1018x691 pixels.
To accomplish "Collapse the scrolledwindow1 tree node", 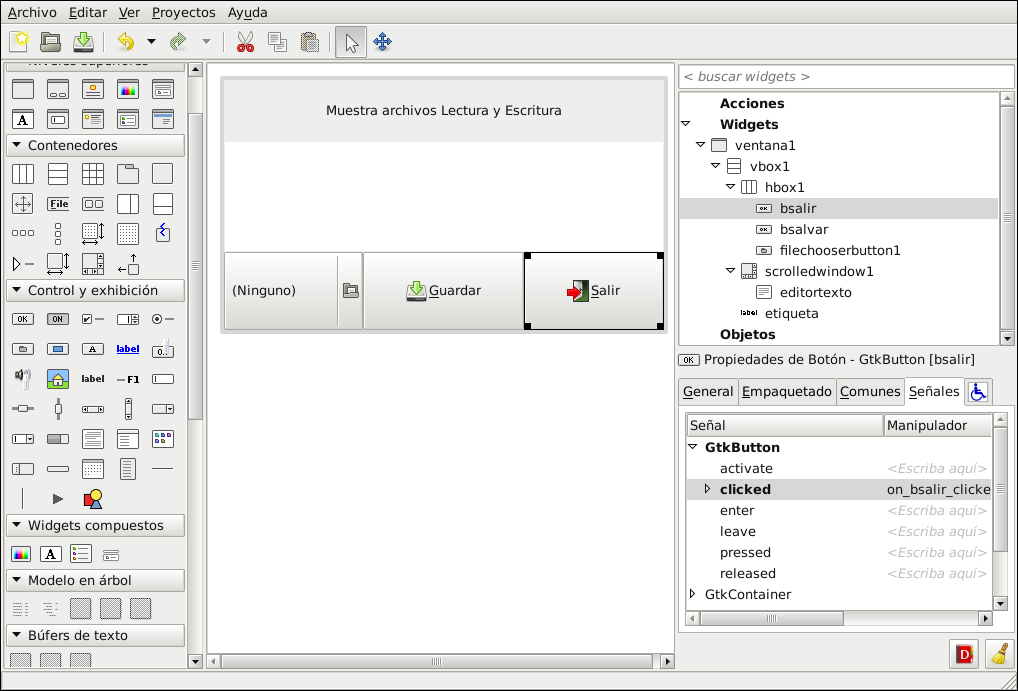I will 731,270.
